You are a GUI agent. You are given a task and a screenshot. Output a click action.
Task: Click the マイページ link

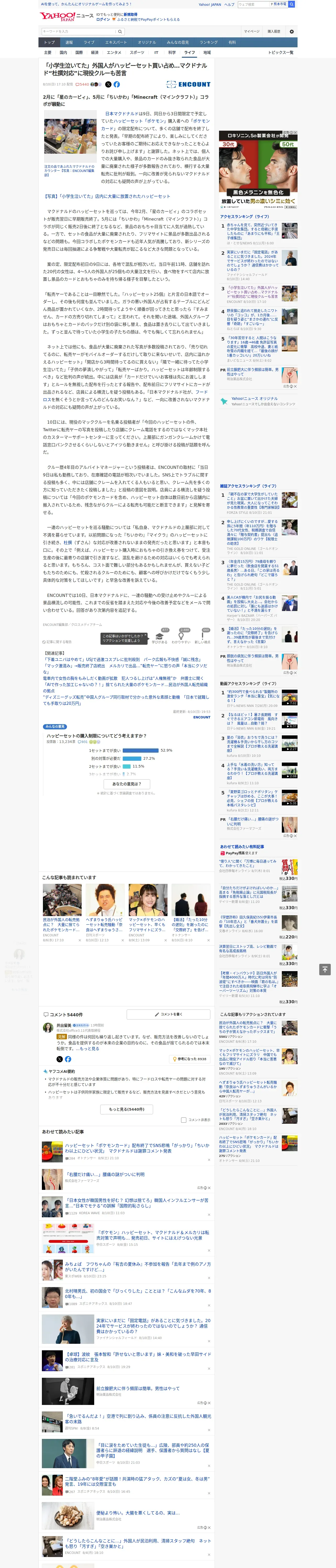point(251,32)
